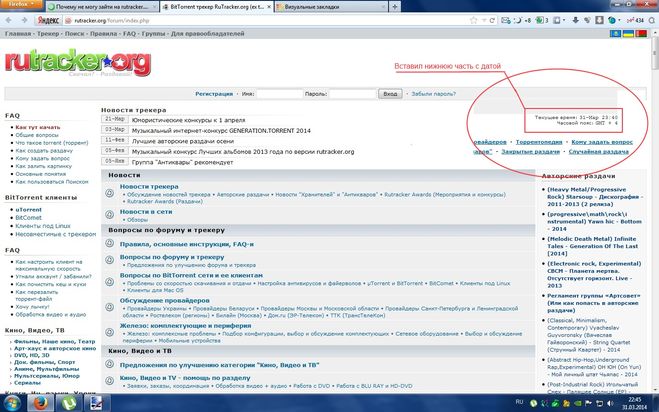This screenshot has width=659, height=412.
Task: Click the Kazakhstan flag icon
Action: [615, 34]
